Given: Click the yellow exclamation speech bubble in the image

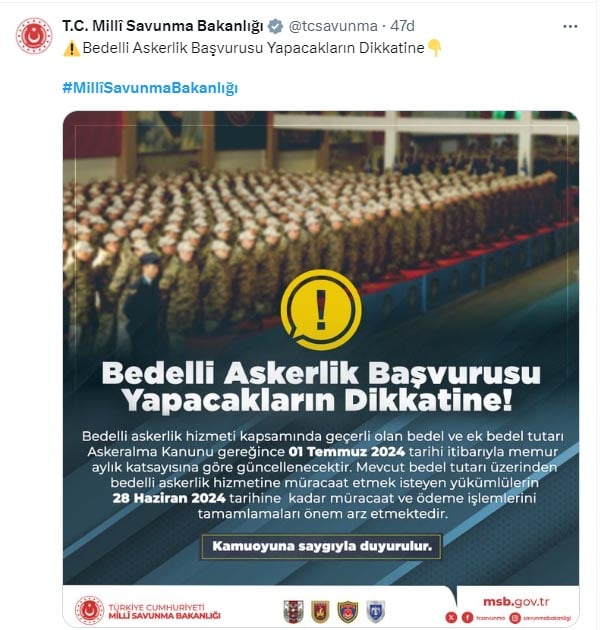Looking at the screenshot, I should tap(321, 310).
